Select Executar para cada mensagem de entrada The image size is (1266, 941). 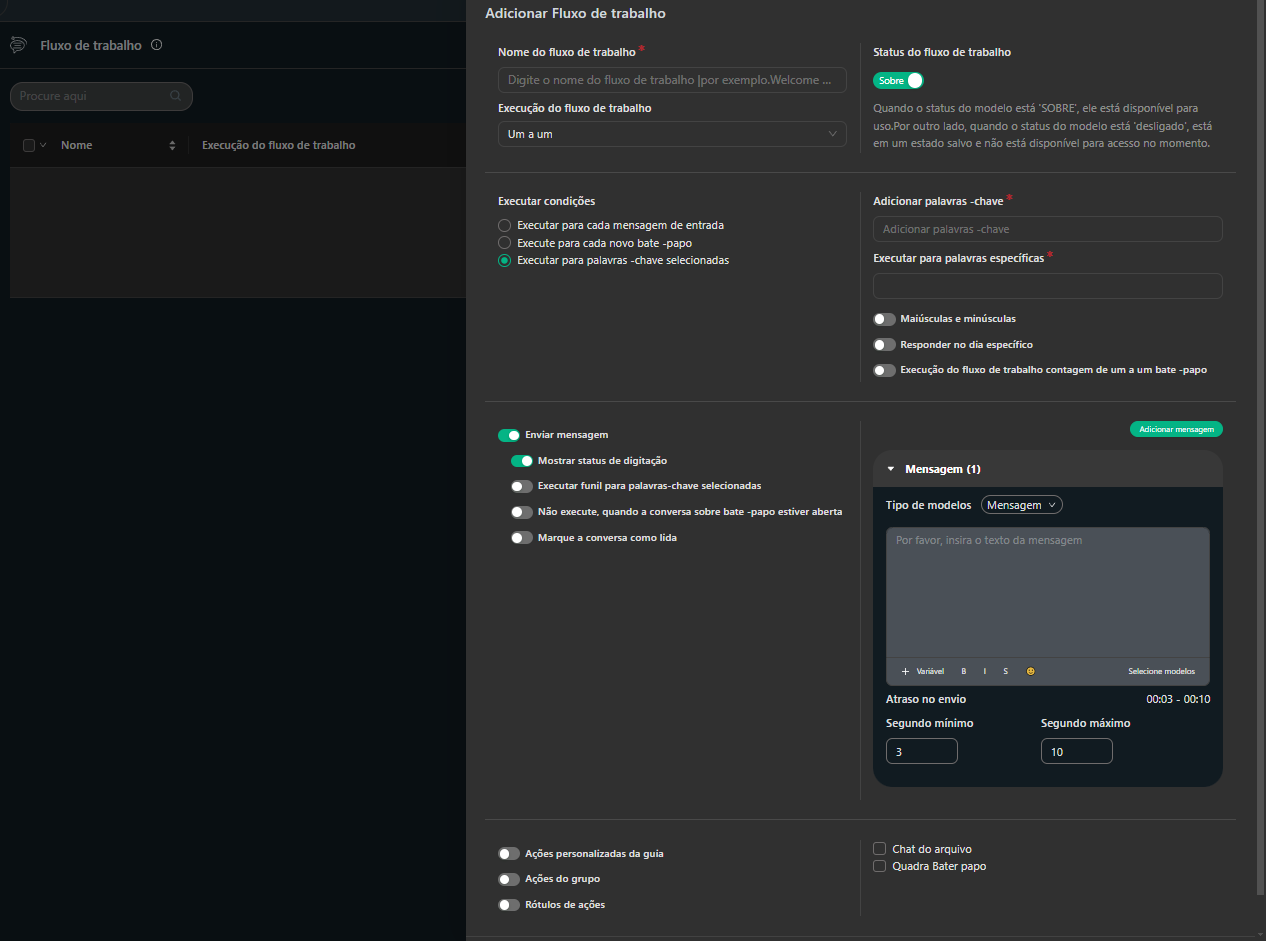point(505,226)
